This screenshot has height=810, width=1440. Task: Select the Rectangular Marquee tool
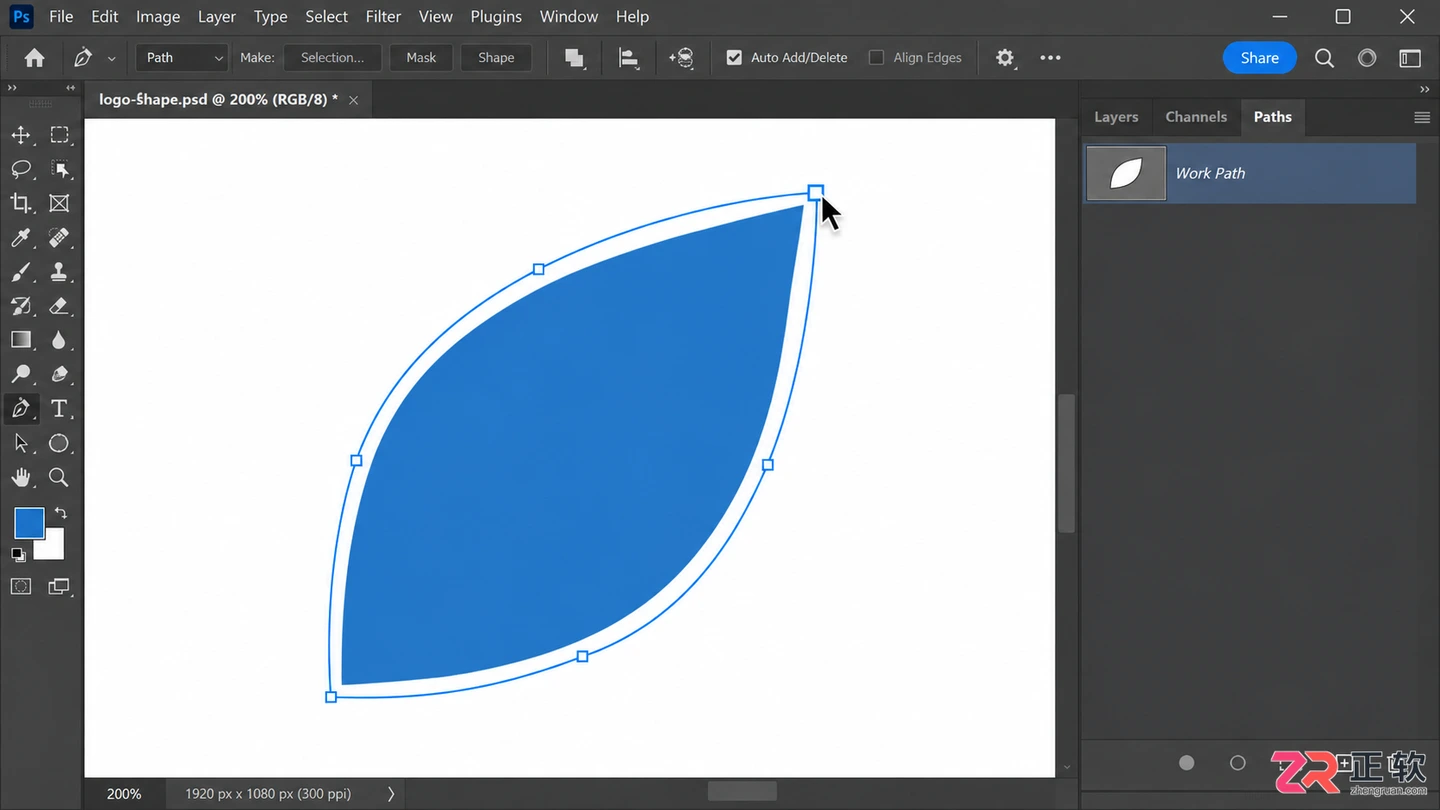click(59, 135)
